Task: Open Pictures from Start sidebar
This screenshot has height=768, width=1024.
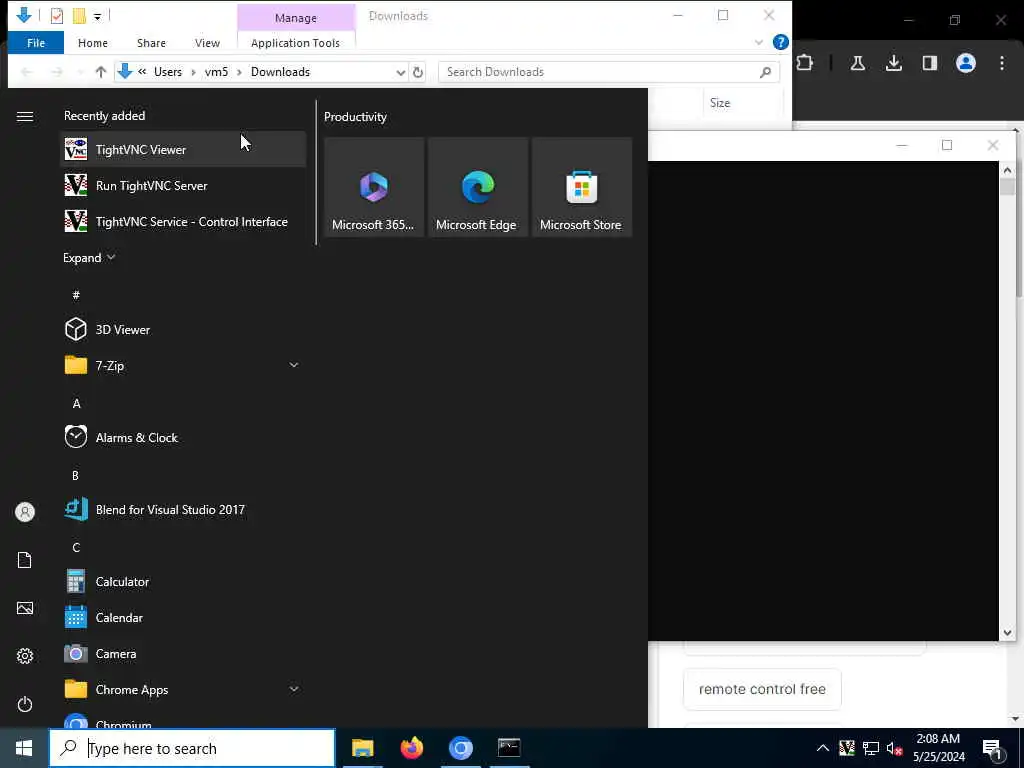Action: 25,608
